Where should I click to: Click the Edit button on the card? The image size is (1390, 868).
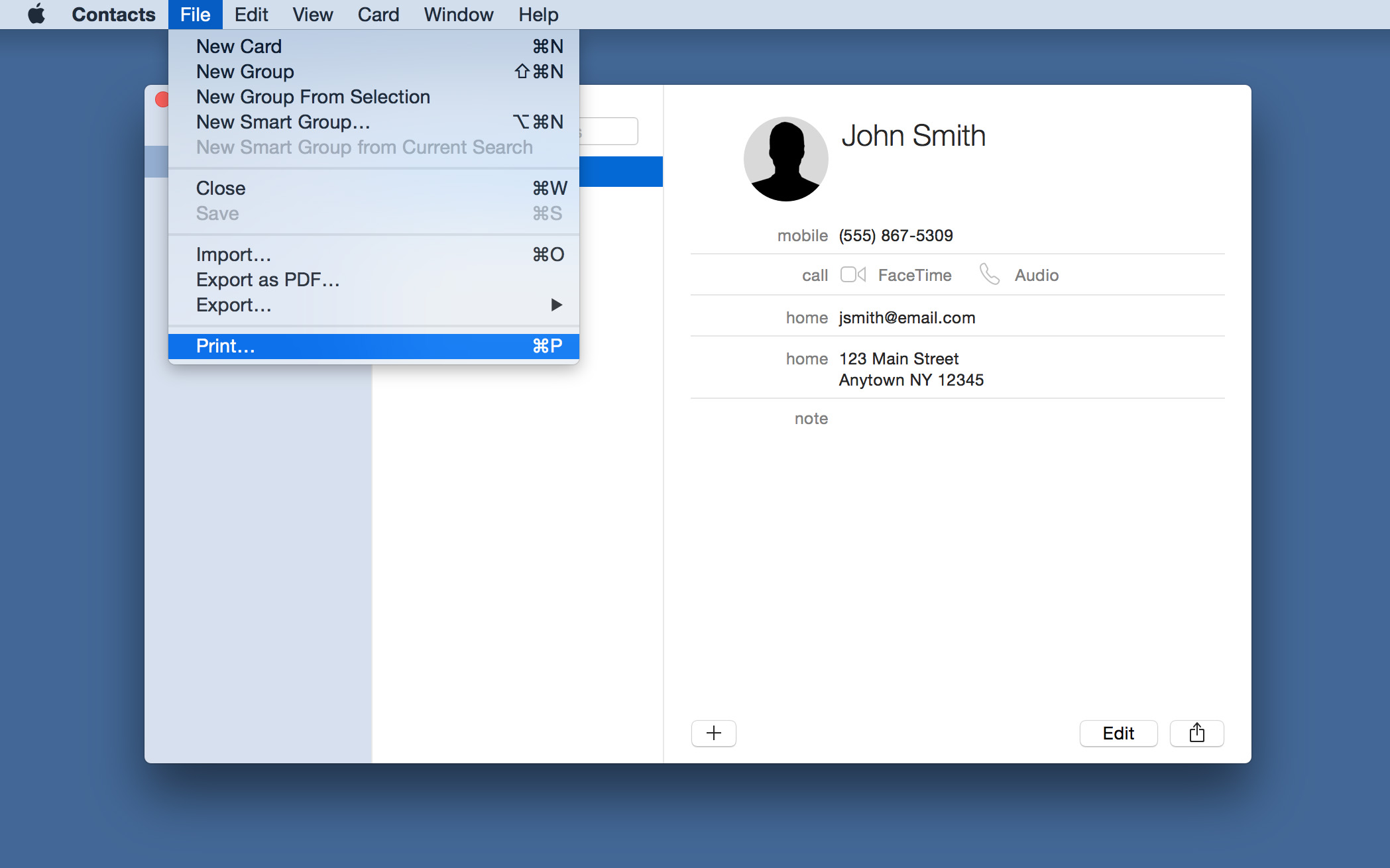click(x=1118, y=733)
